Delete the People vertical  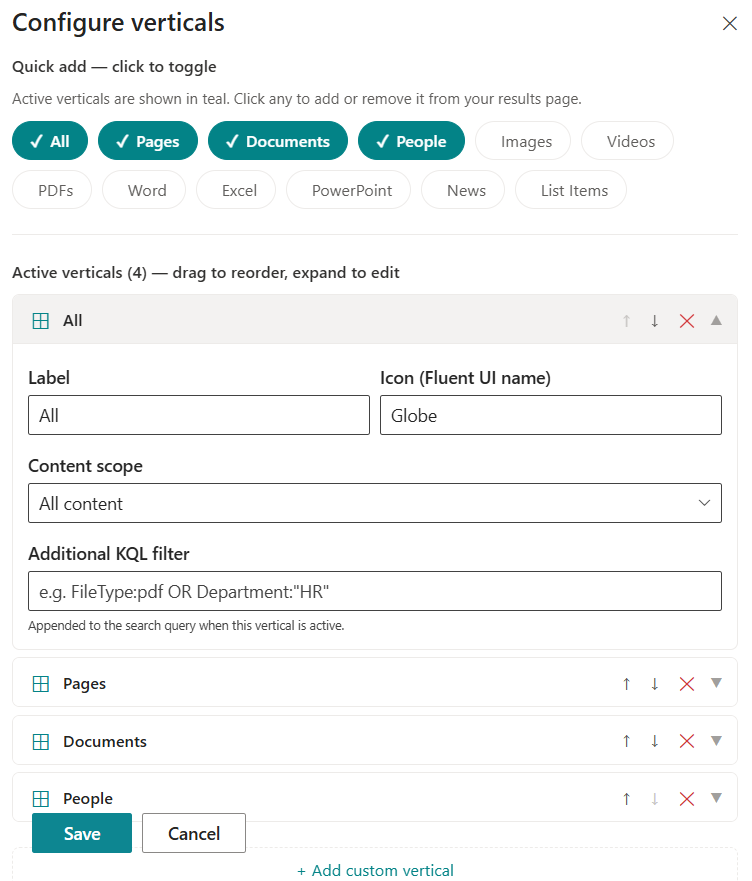pyautogui.click(x=687, y=799)
